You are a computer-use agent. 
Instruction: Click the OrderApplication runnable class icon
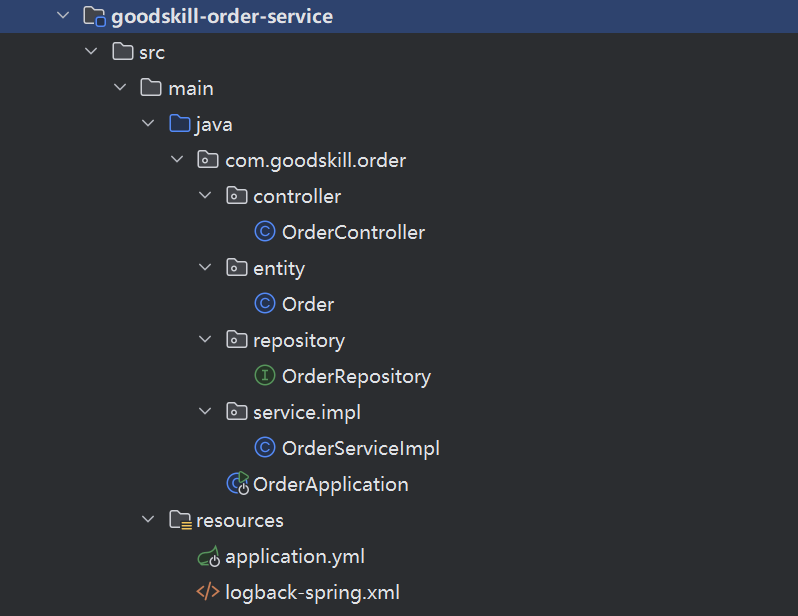point(237,484)
